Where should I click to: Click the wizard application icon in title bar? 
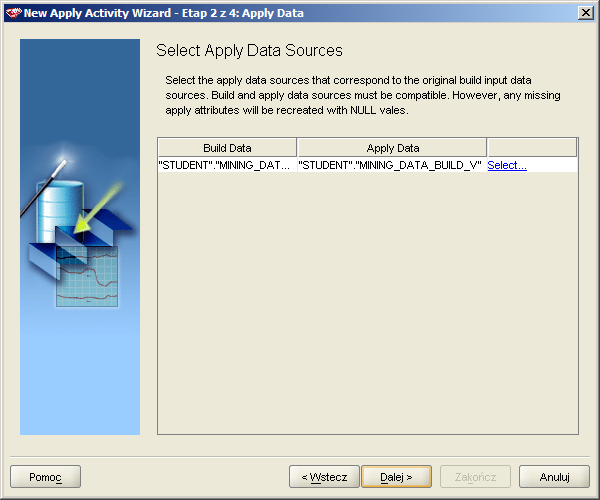click(x=13, y=12)
